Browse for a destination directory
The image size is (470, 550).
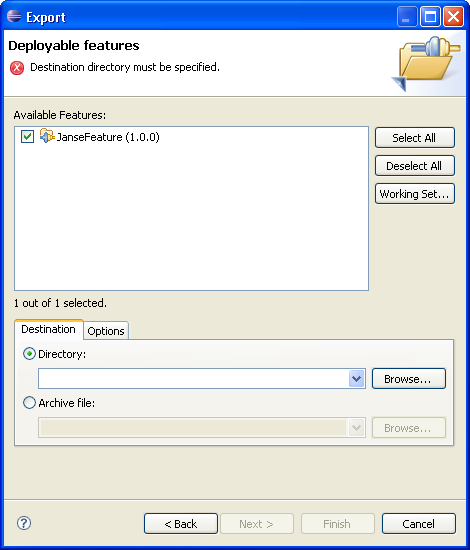click(x=409, y=378)
